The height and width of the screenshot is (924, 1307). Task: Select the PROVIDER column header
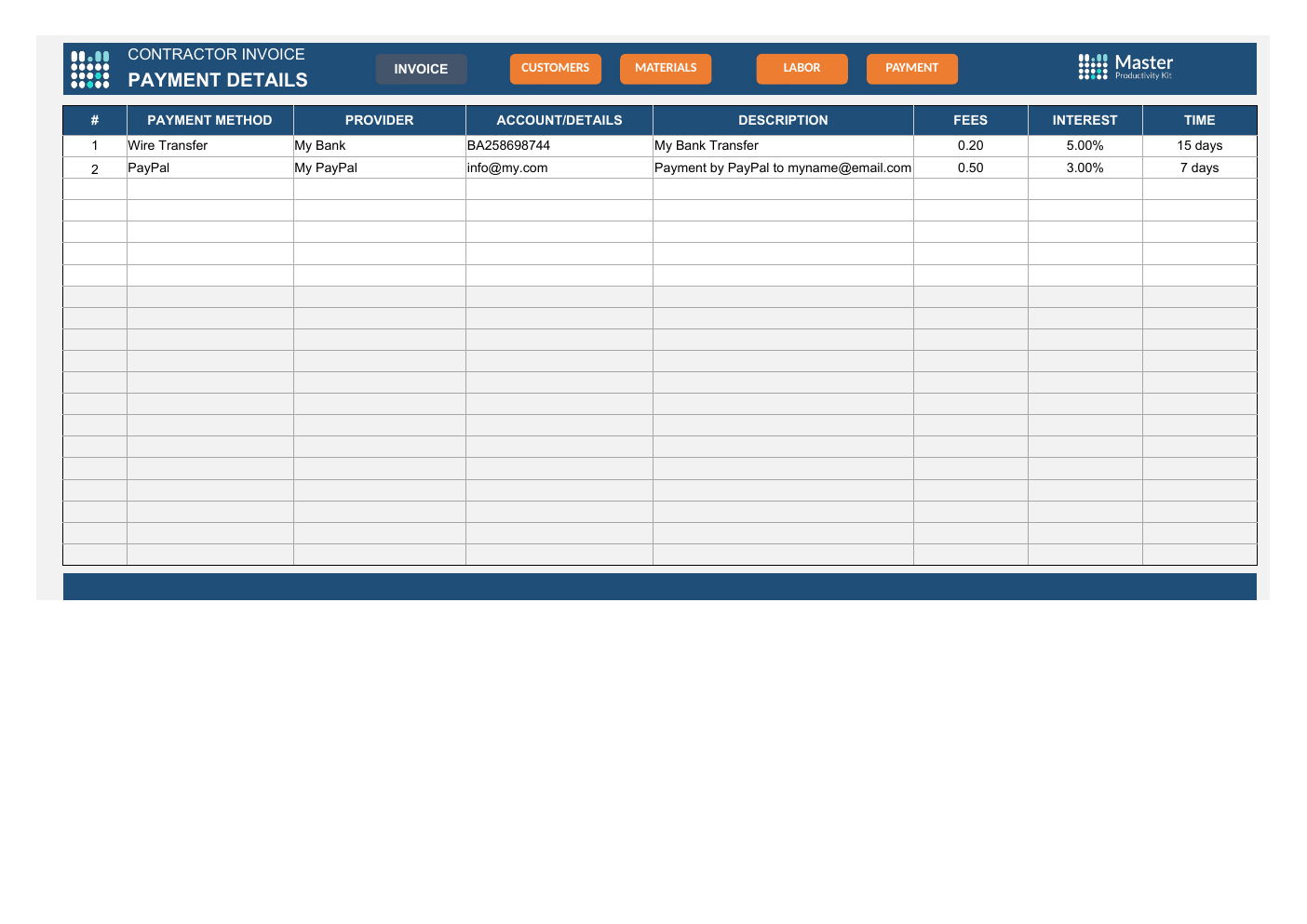coord(379,120)
